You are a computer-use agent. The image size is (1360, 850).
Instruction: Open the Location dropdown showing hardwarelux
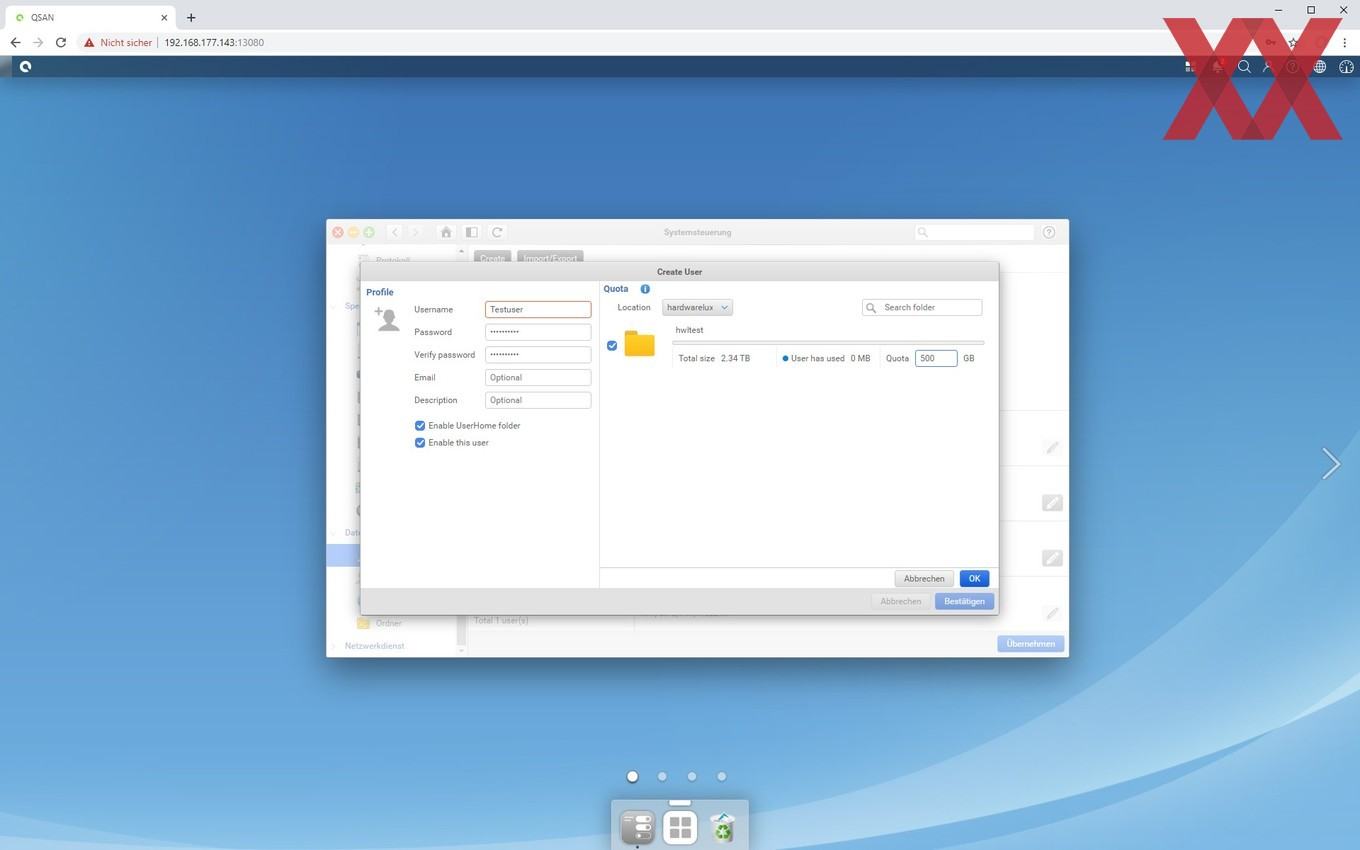pos(697,308)
